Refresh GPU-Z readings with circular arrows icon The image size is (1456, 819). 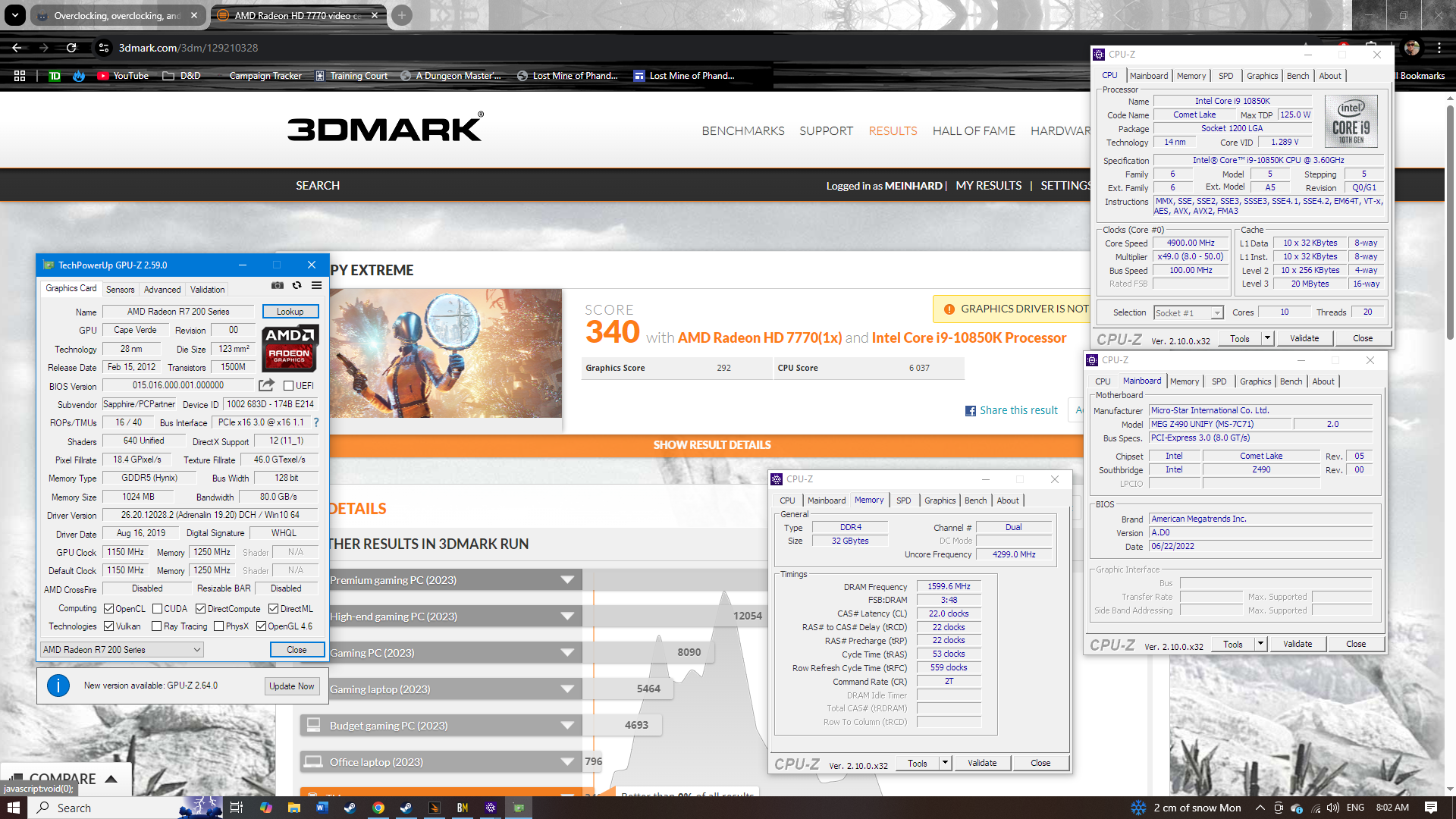(x=297, y=285)
